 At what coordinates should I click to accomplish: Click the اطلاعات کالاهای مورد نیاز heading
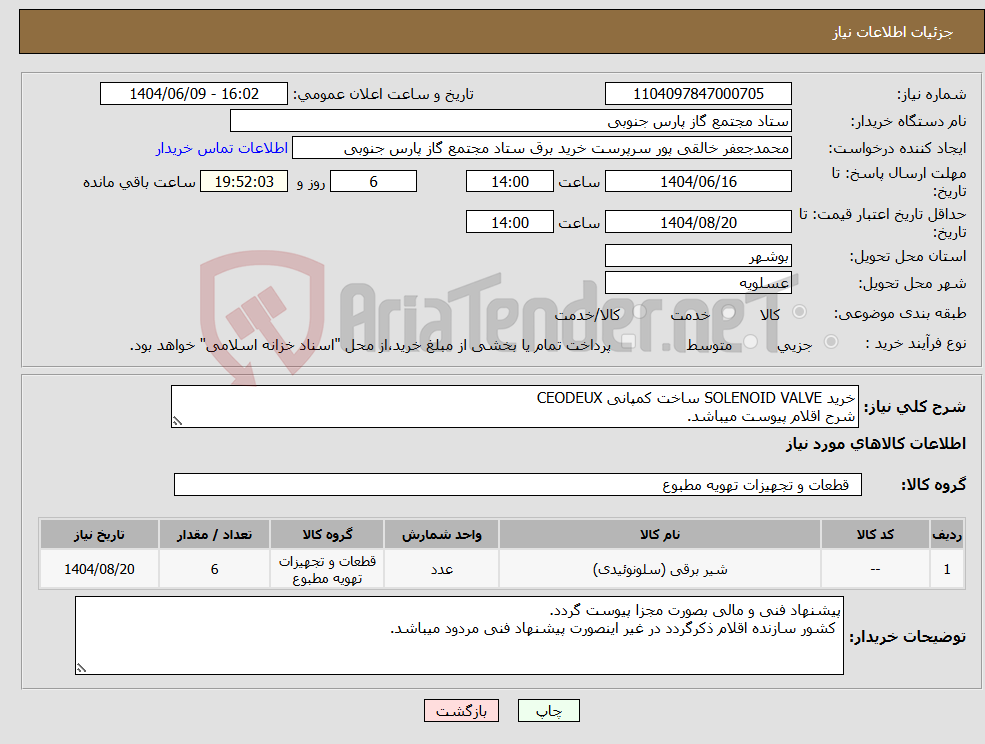[x=875, y=444]
